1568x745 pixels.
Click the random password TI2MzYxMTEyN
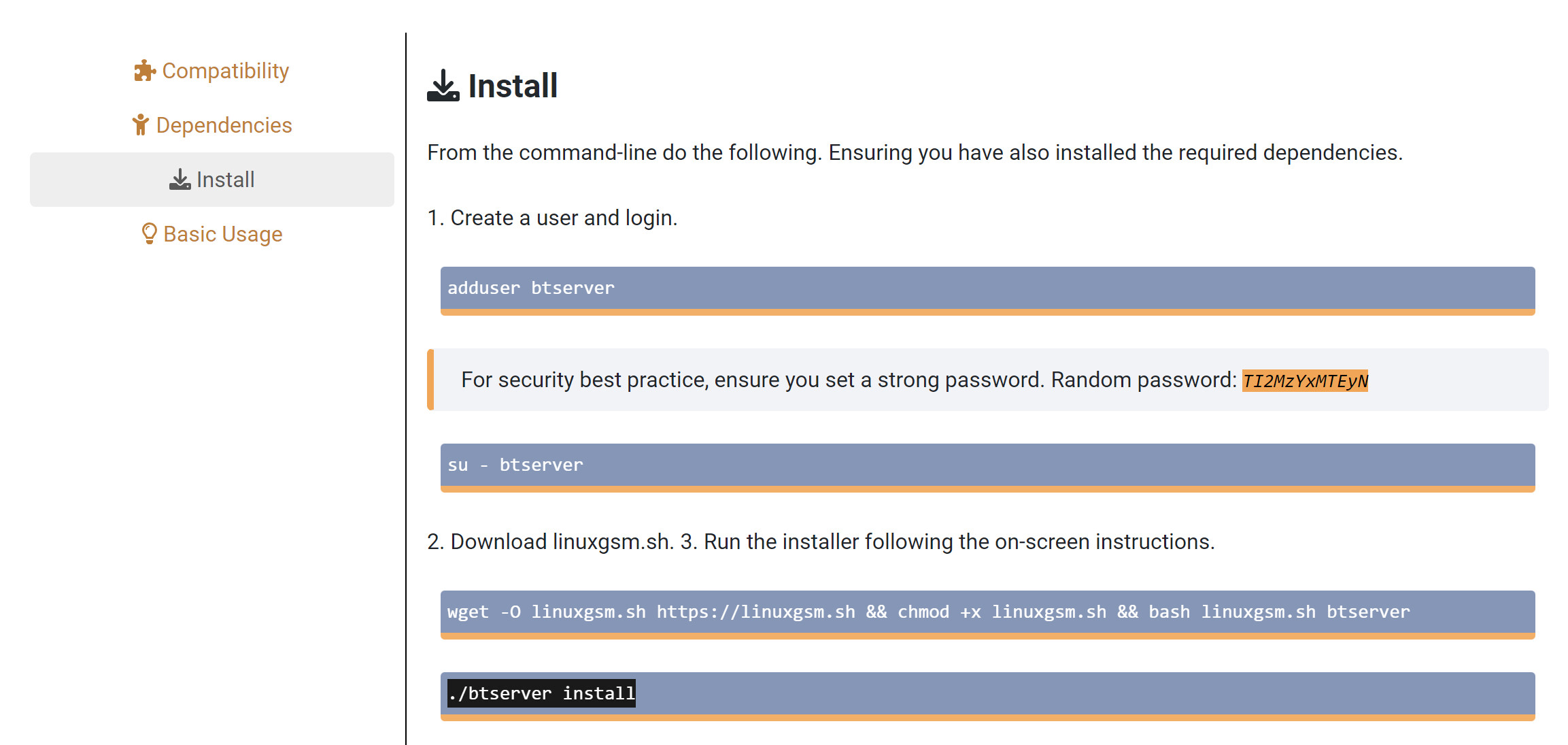click(x=1305, y=380)
